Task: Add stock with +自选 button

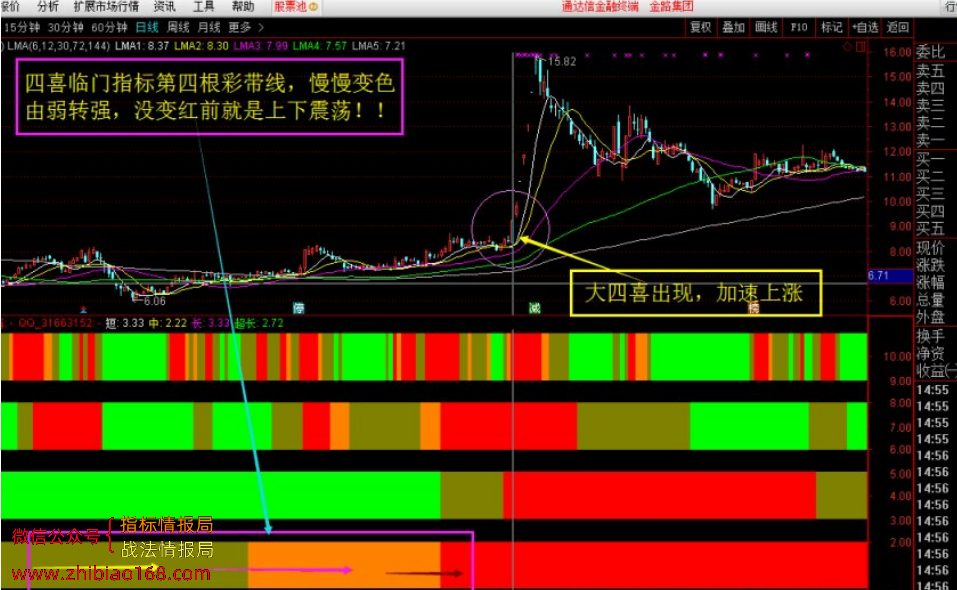Action: click(865, 27)
